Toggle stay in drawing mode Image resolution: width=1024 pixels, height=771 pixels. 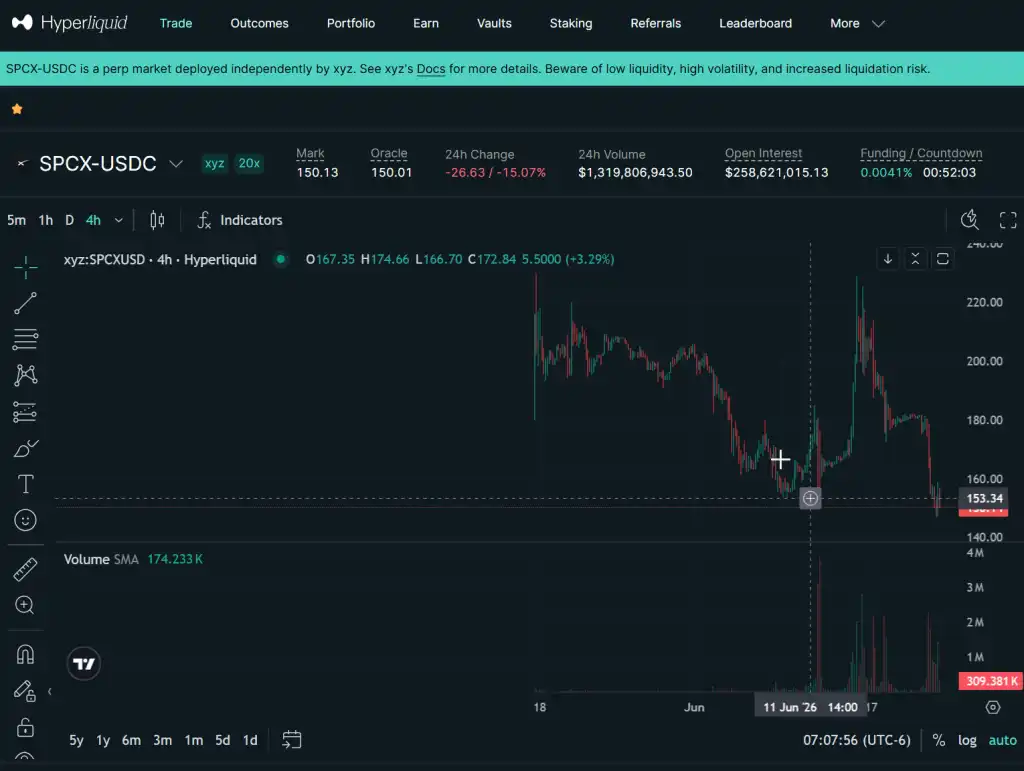[x=24, y=691]
